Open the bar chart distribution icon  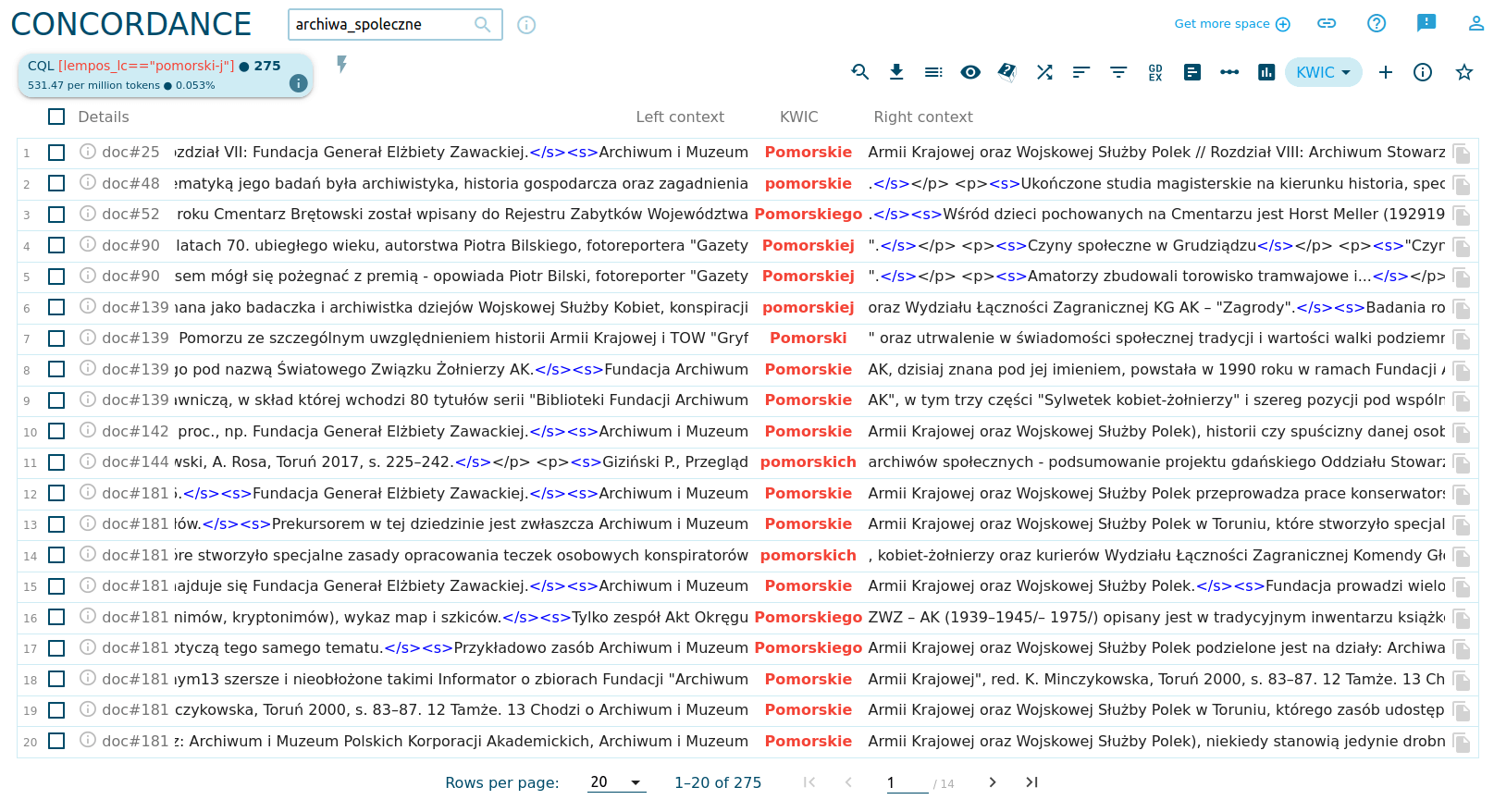1266,72
